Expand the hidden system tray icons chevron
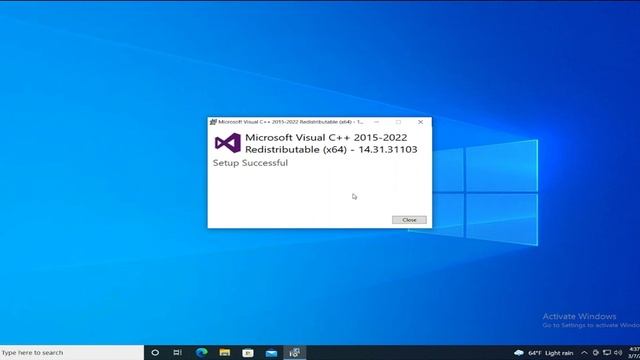The height and width of the screenshot is (360, 640). pos(584,353)
